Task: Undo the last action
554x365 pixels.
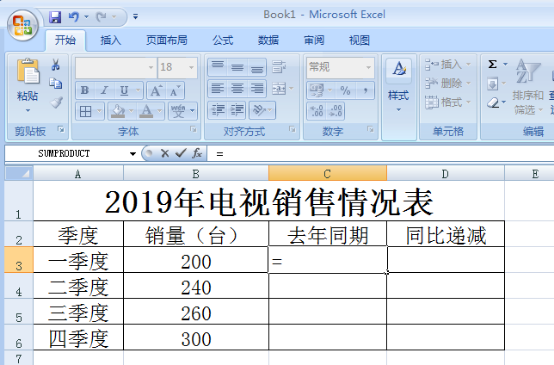Action: [74, 17]
